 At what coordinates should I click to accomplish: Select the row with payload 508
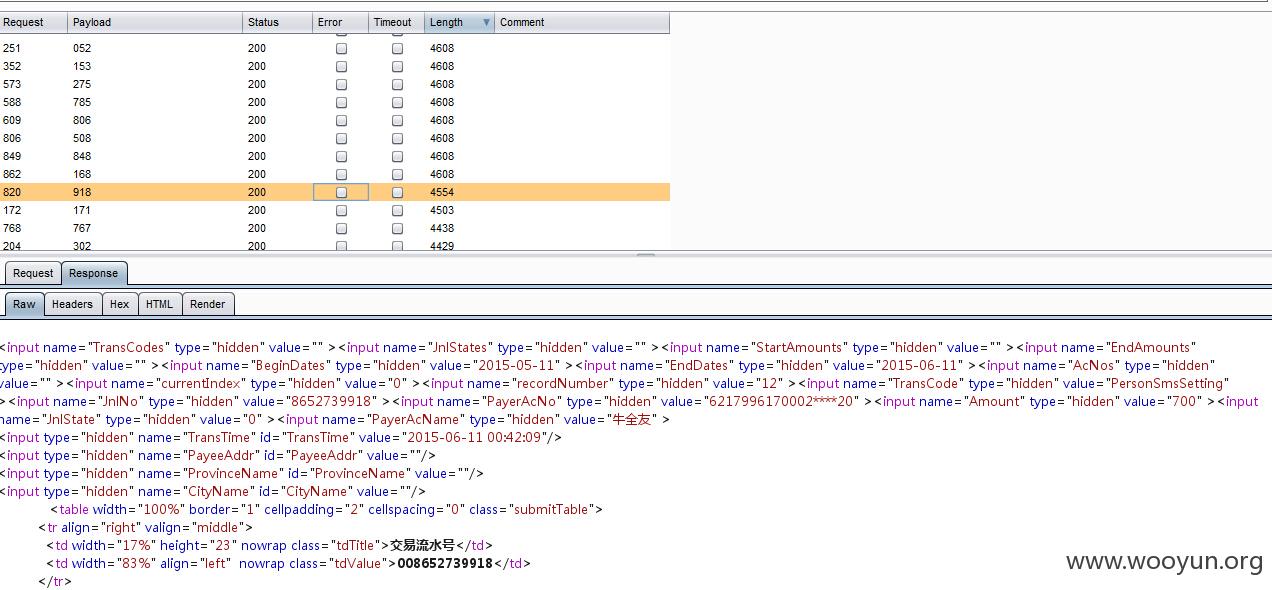[334, 138]
